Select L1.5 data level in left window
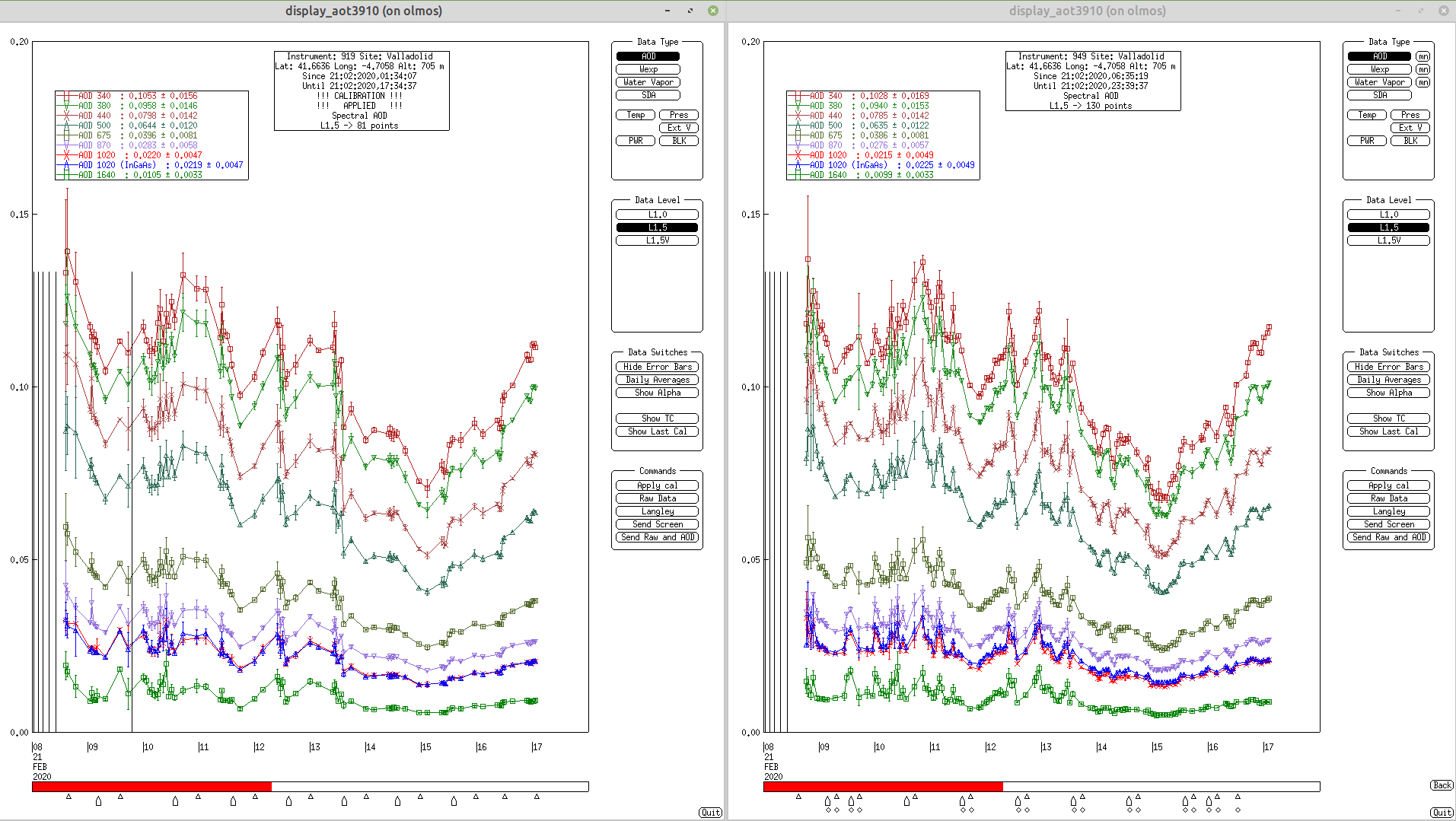The image size is (1456, 821). pos(657,228)
